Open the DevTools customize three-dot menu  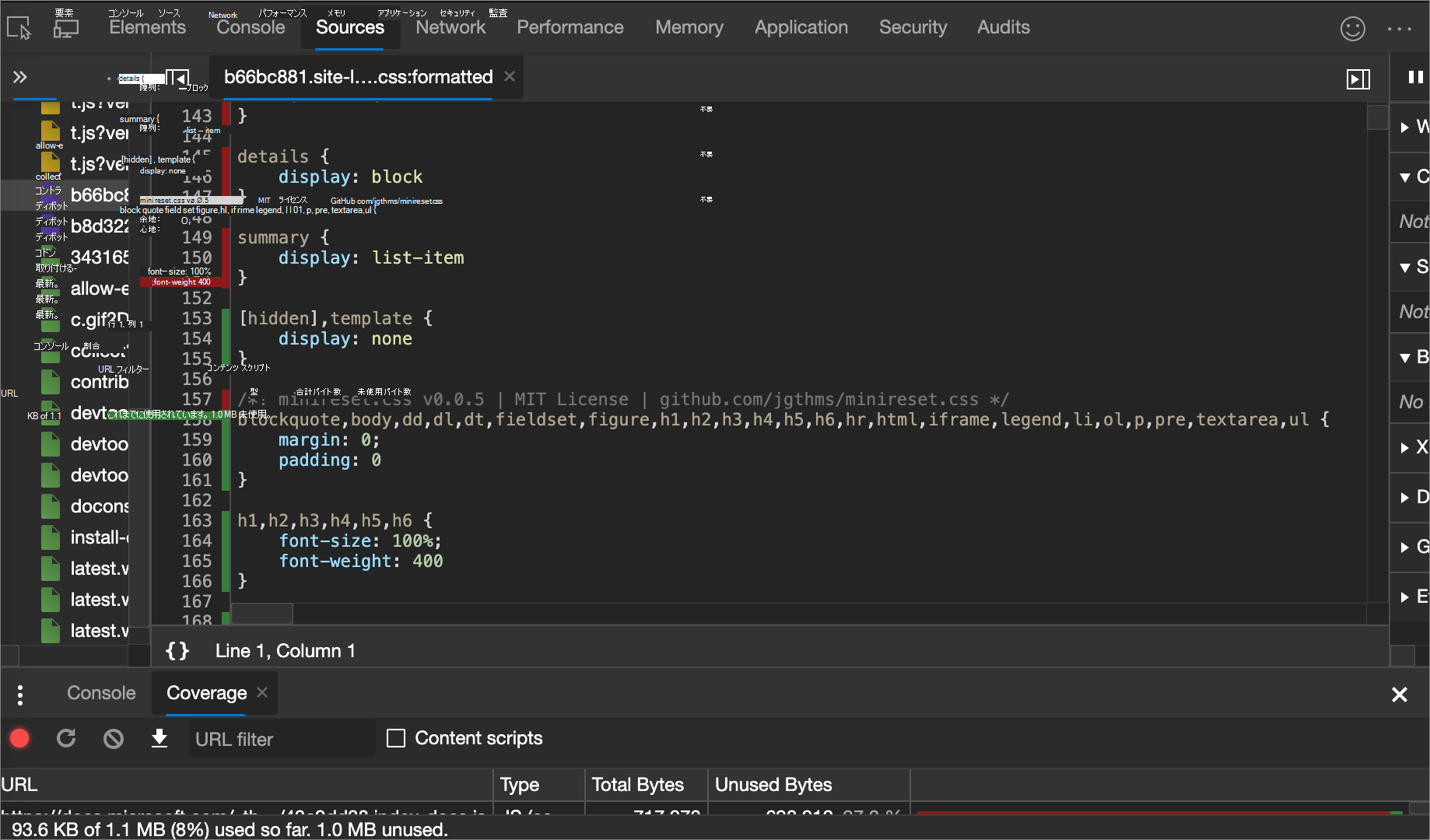(1400, 29)
